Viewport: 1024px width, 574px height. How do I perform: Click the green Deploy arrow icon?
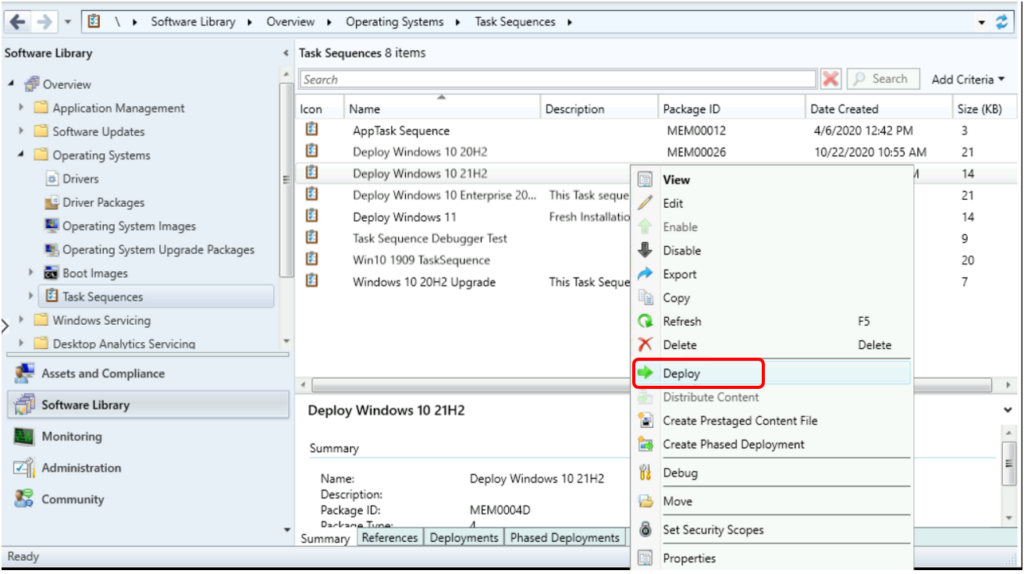point(645,373)
